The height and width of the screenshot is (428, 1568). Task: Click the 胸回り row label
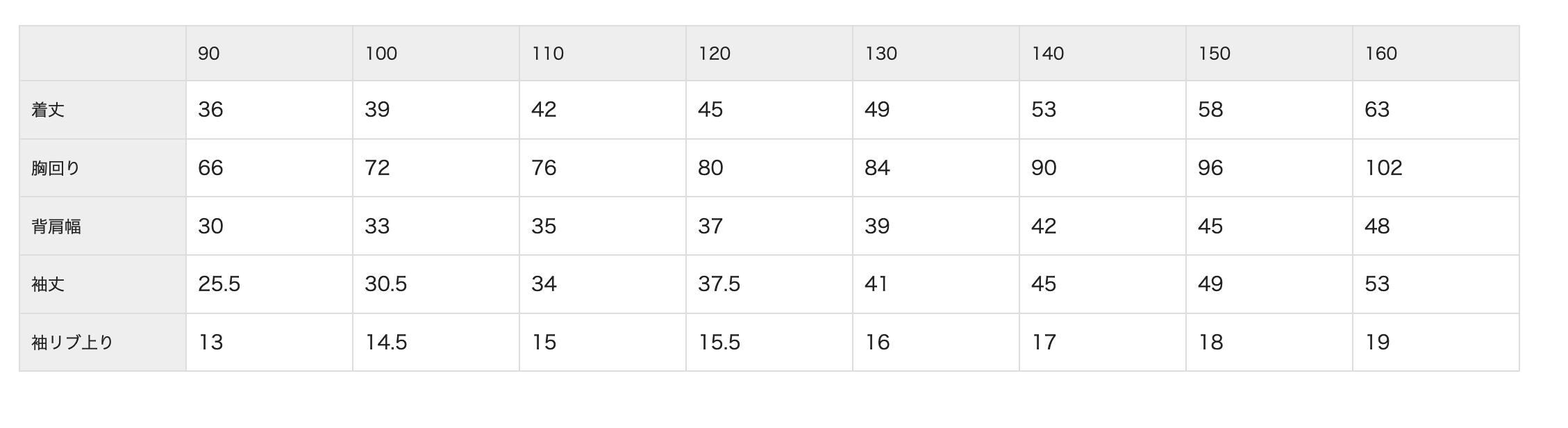click(x=103, y=168)
